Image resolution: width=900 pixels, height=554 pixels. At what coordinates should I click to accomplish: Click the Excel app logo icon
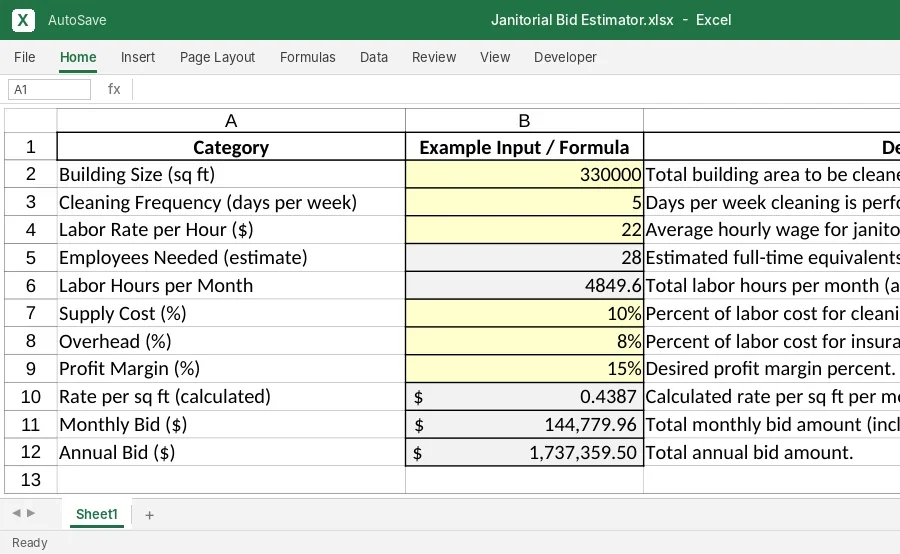coord(23,20)
